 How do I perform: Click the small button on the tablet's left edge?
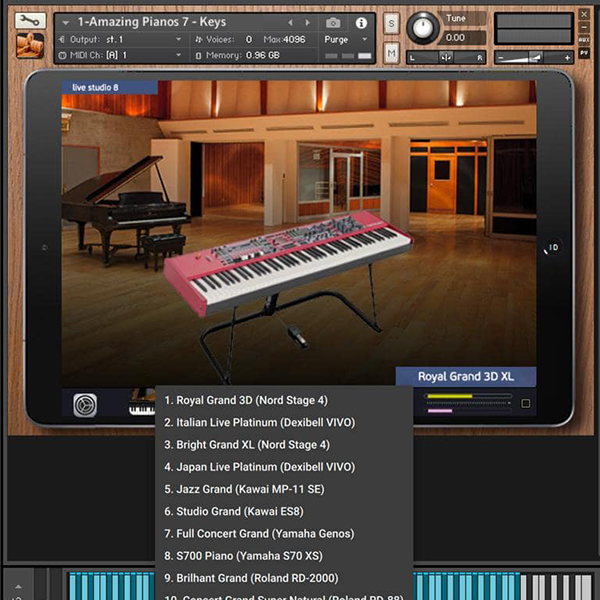[45, 248]
